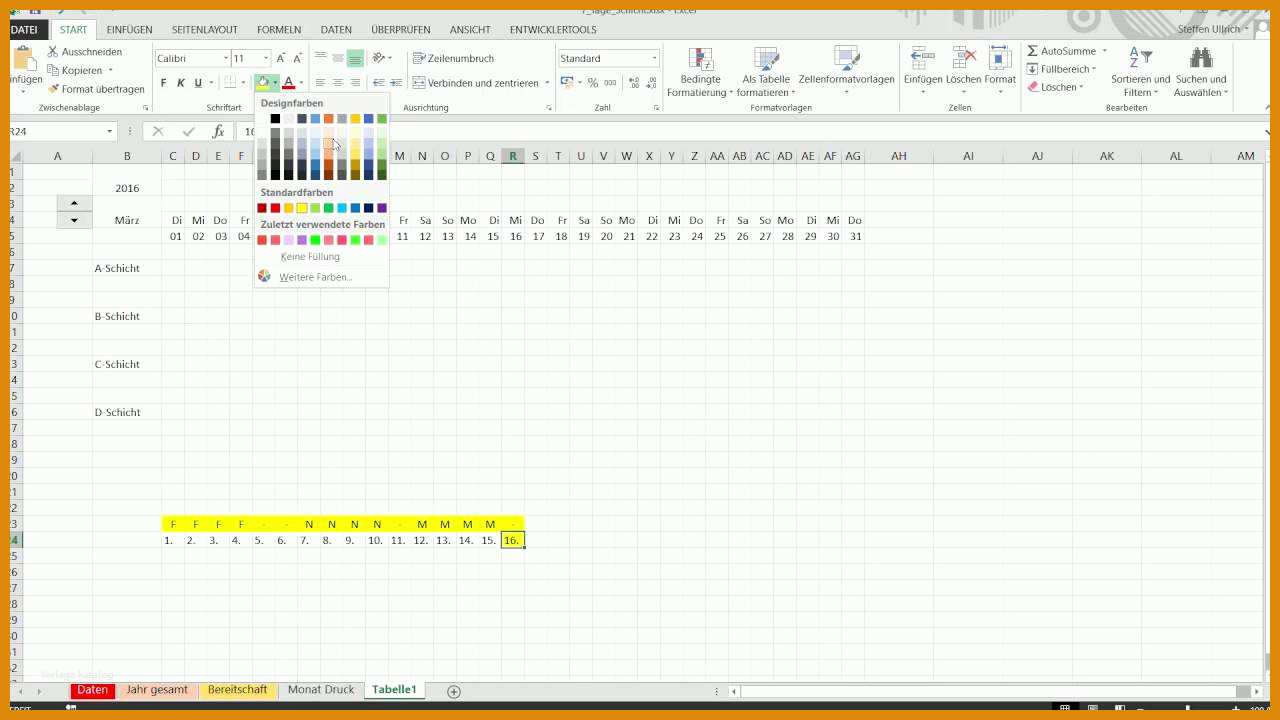Switch to the FORMELN ribbon tab
Viewport: 1280px width, 720px height.
(279, 30)
